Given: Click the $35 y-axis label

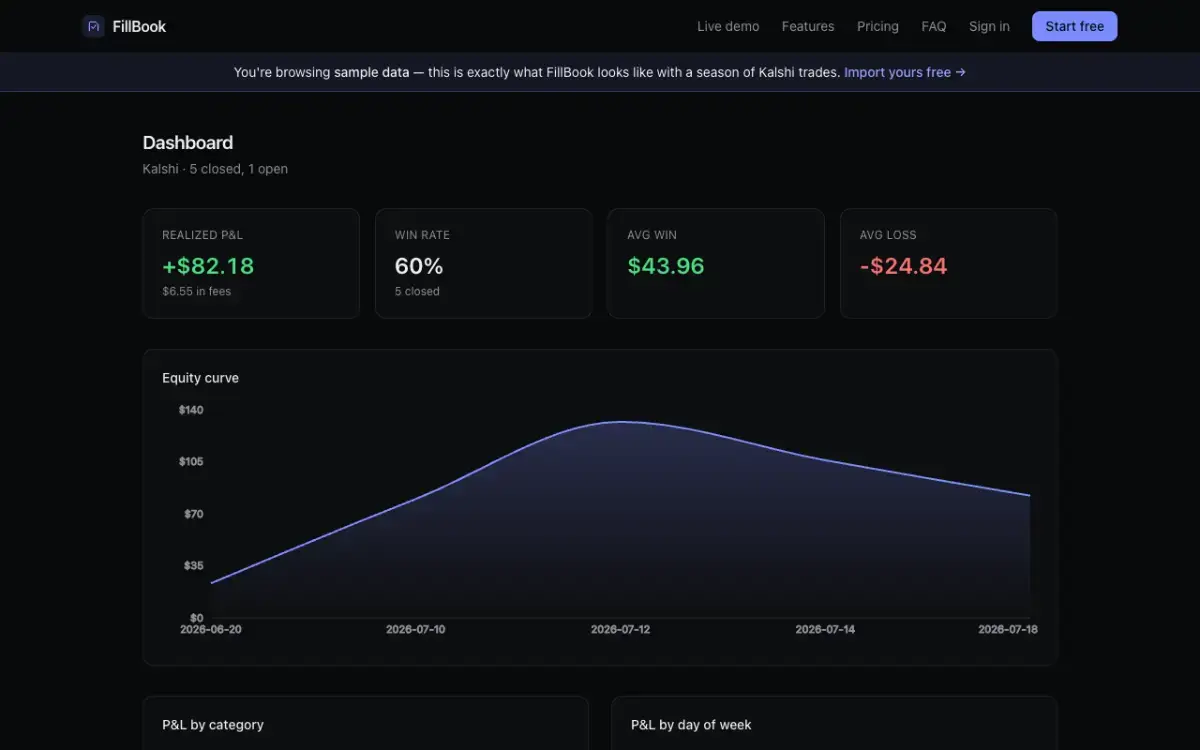Looking at the screenshot, I should 193,566.
